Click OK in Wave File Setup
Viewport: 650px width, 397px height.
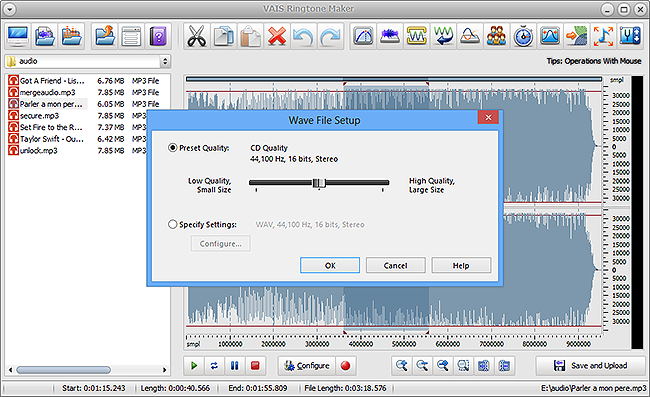[330, 265]
